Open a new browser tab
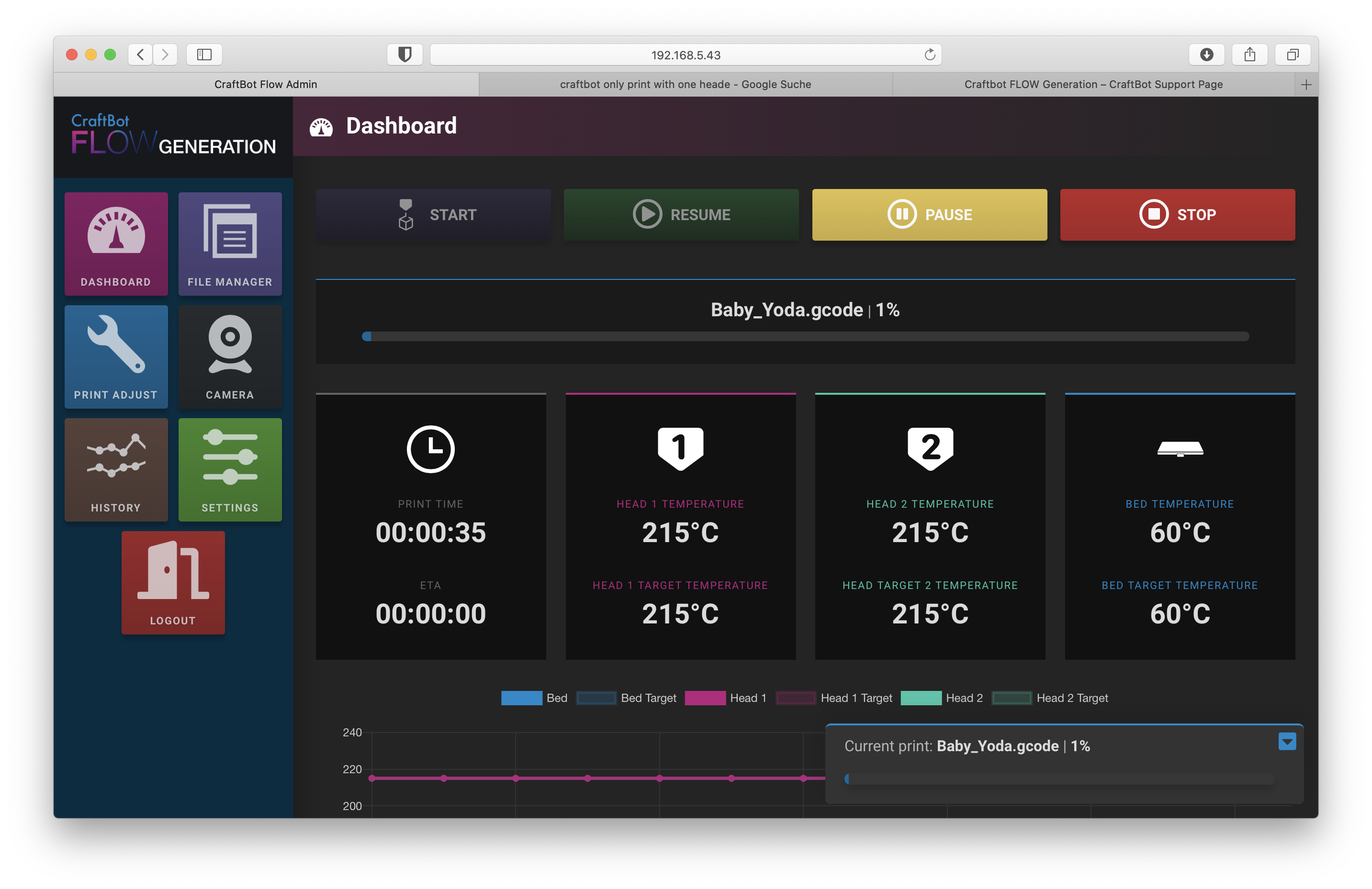This screenshot has height=889, width=1372. coord(1306,85)
